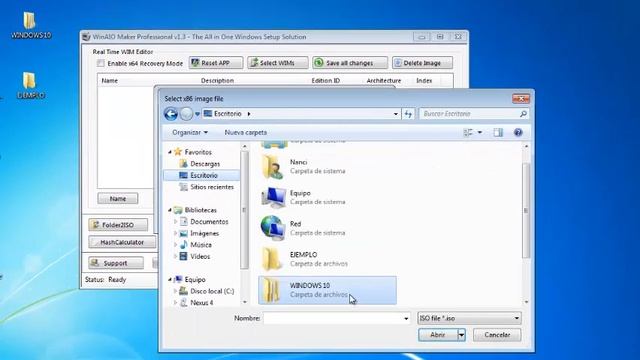The image size is (640, 360).
Task: Open recent locations dropdown arrow
Action: pyautogui.click(x=198, y=114)
